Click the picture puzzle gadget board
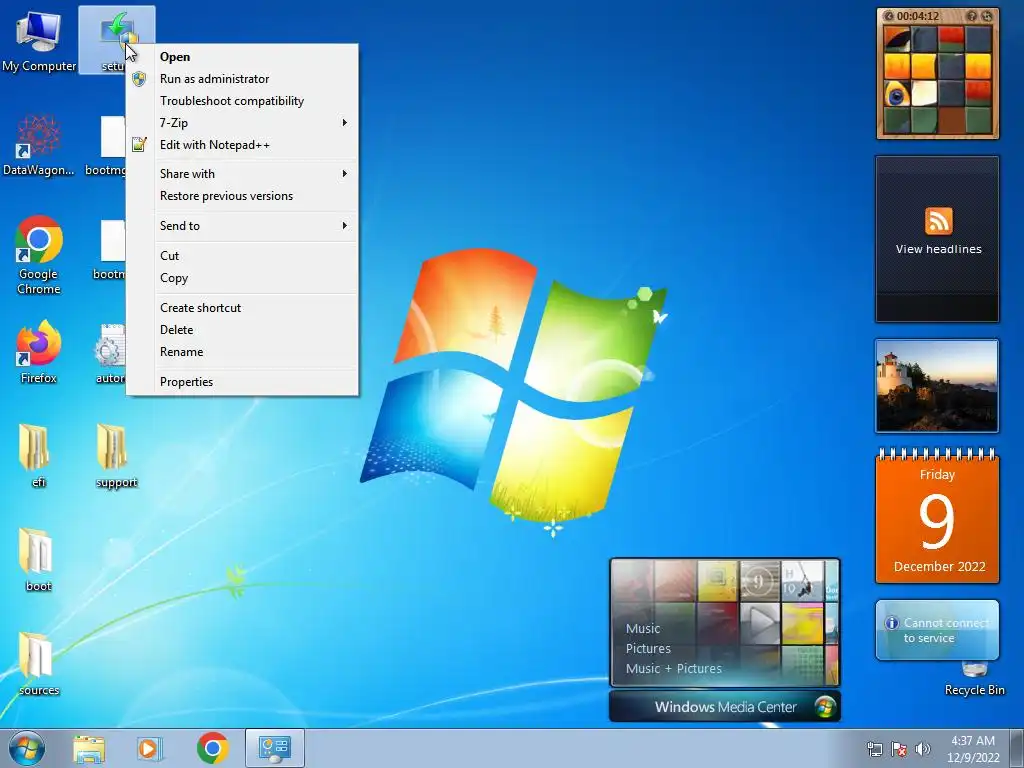This screenshot has height=768, width=1024. coord(938,79)
